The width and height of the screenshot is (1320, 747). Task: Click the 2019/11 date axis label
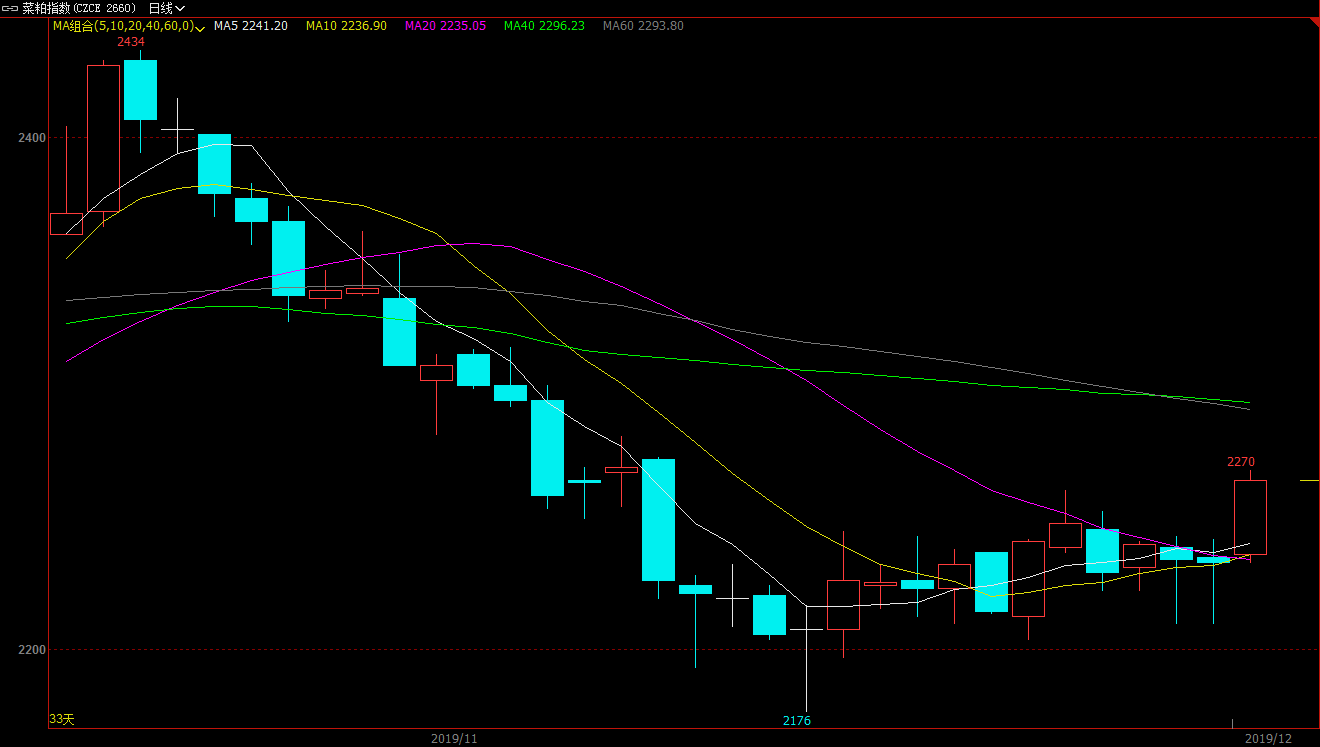point(455,739)
